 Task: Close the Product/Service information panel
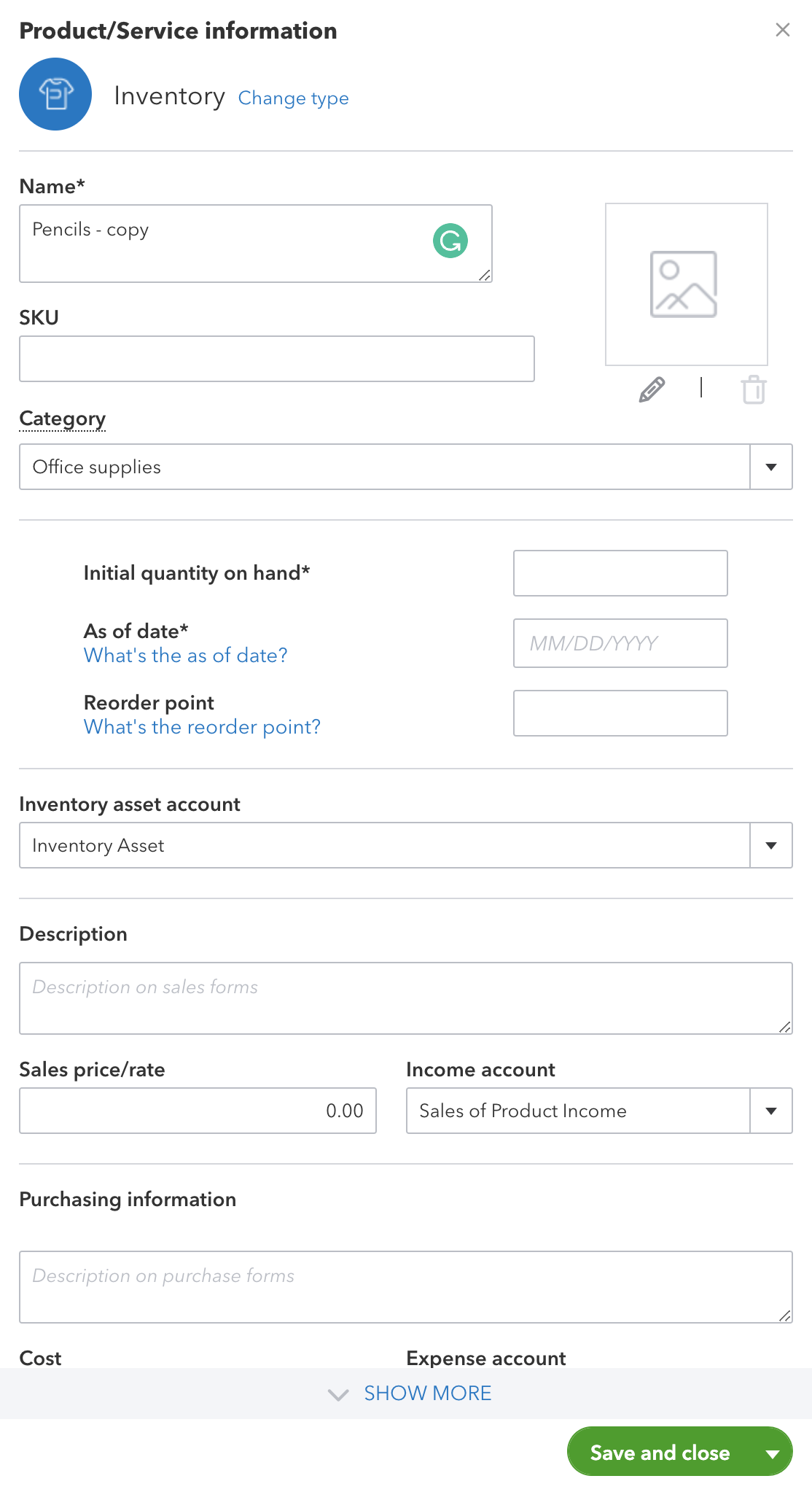(783, 30)
